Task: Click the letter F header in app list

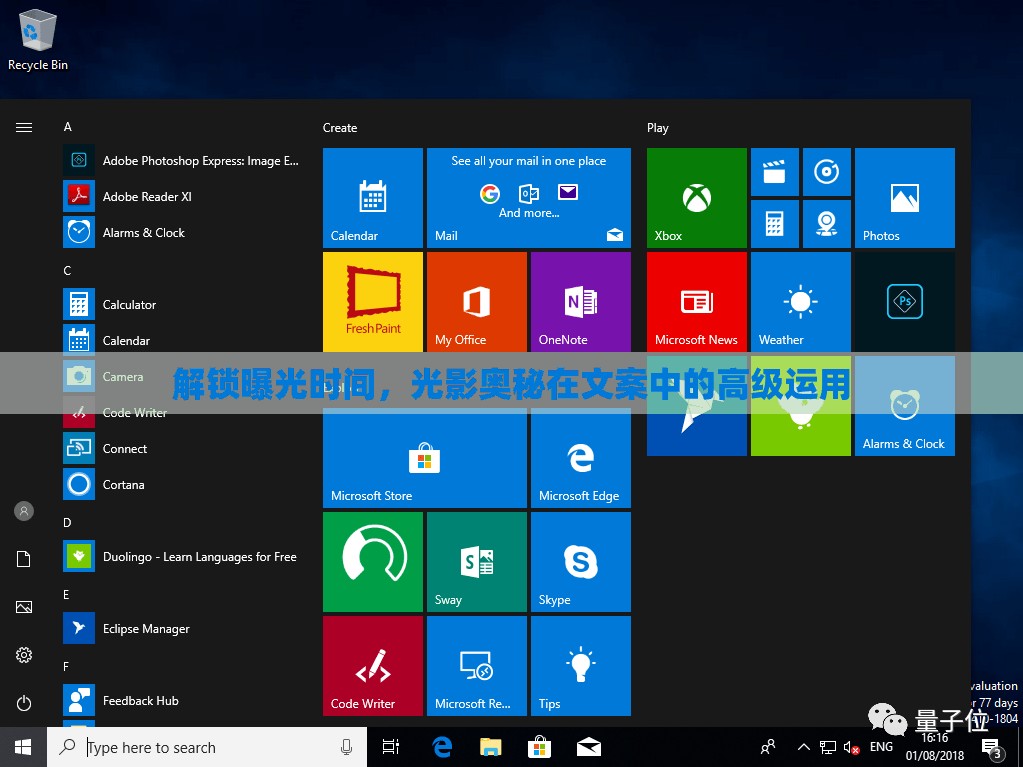Action: (66, 666)
